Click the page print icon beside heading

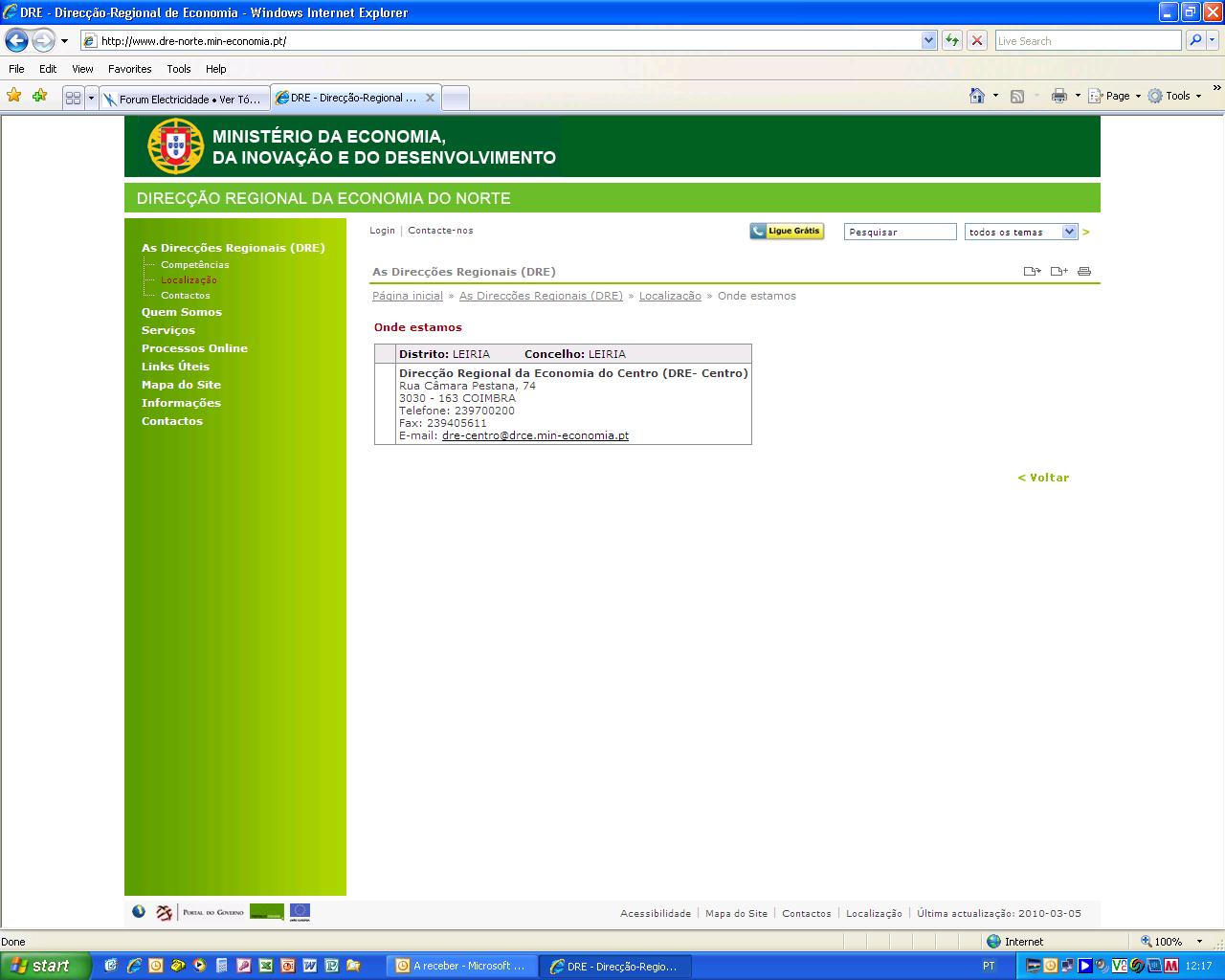(x=1084, y=272)
